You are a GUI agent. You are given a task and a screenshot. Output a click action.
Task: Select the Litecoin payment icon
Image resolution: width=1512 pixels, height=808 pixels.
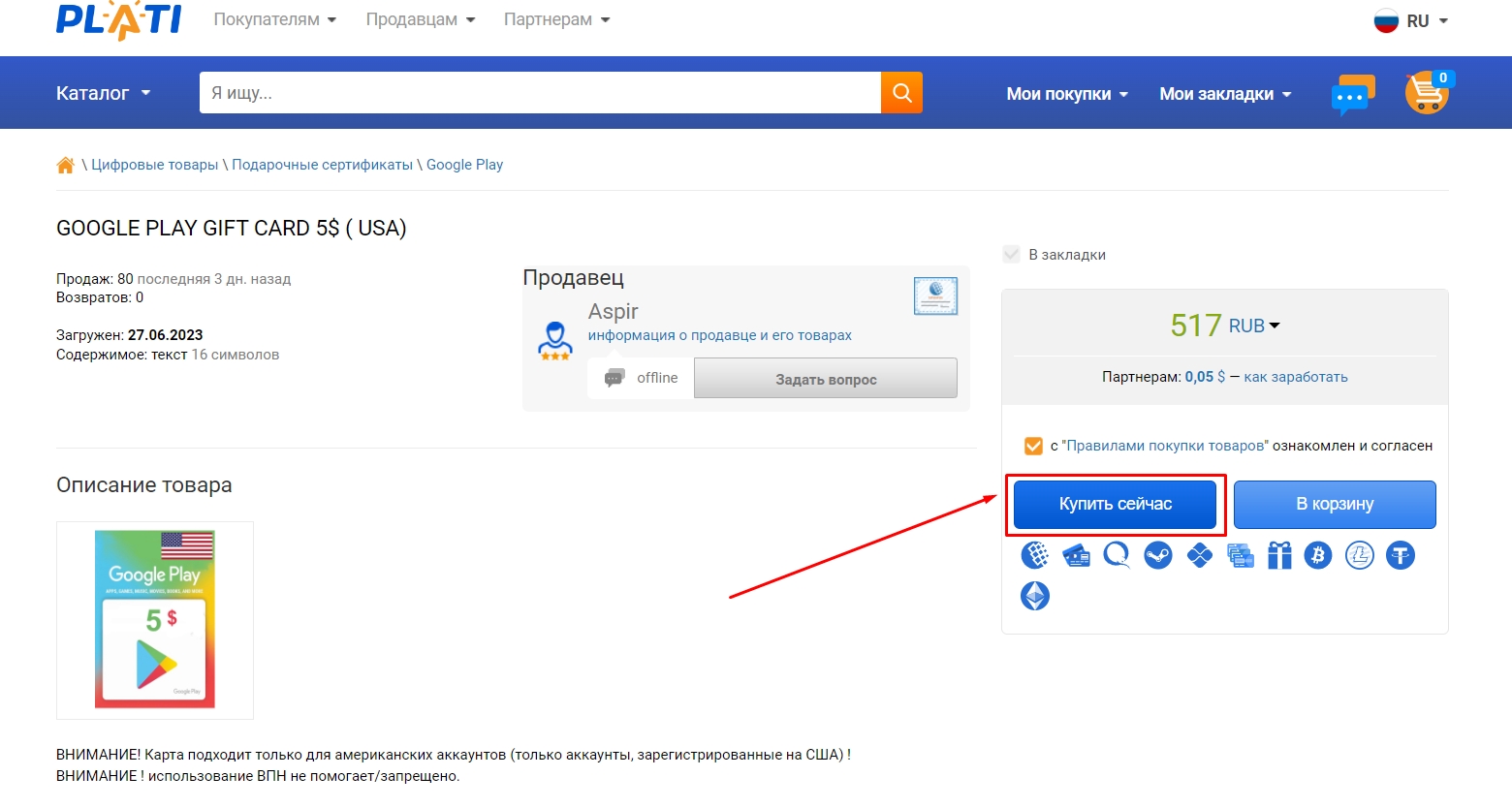pyautogui.click(x=1360, y=555)
